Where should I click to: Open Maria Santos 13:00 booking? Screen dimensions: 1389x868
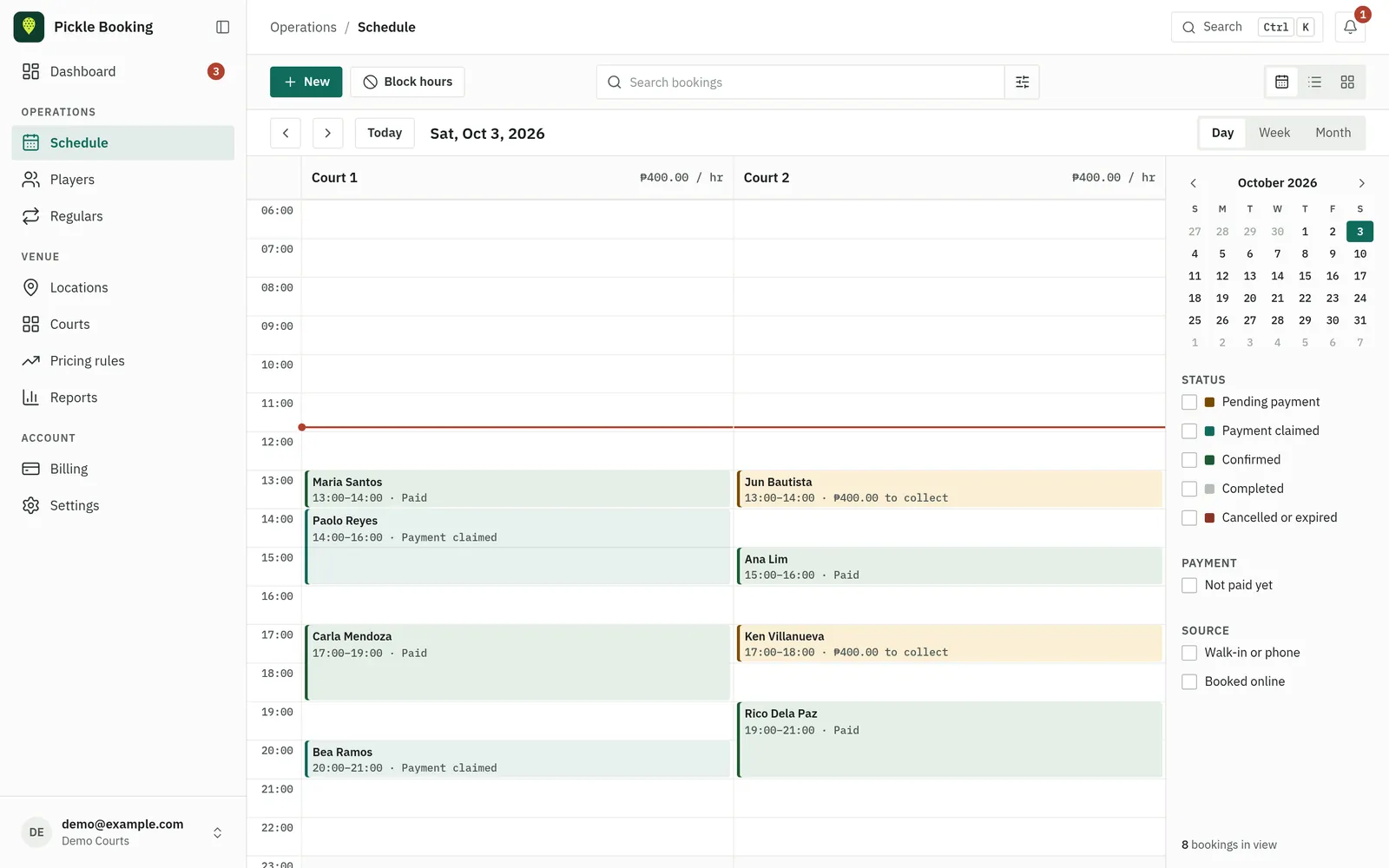click(x=517, y=490)
